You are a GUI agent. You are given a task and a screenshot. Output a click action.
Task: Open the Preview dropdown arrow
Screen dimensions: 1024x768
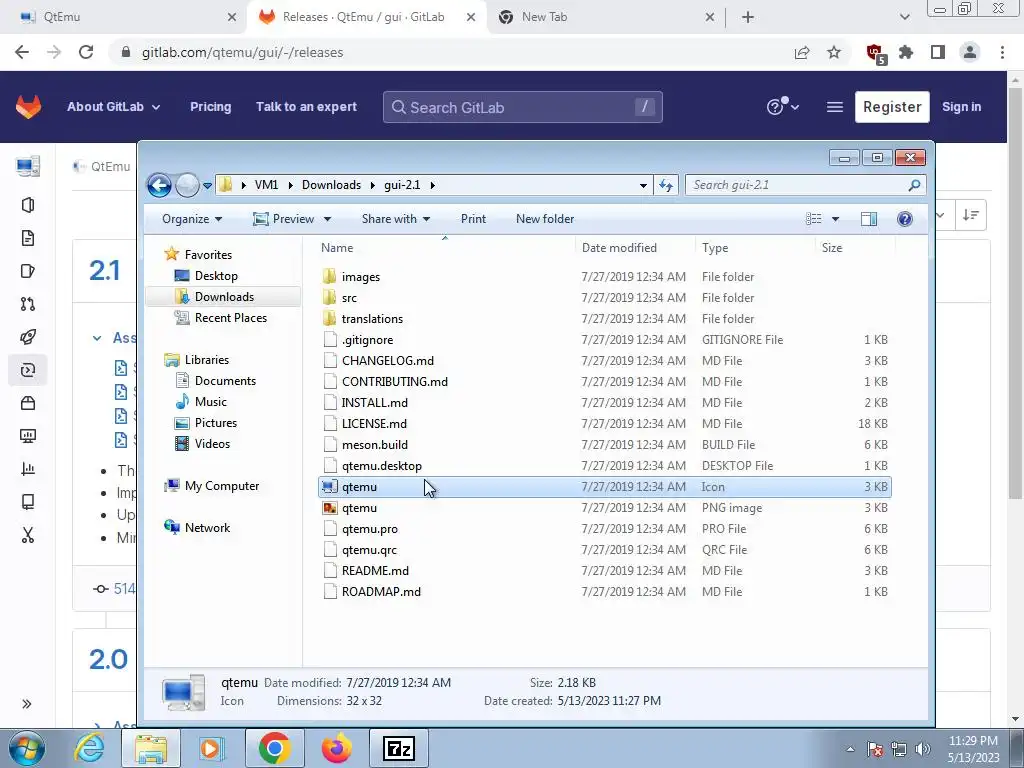pyautogui.click(x=327, y=219)
